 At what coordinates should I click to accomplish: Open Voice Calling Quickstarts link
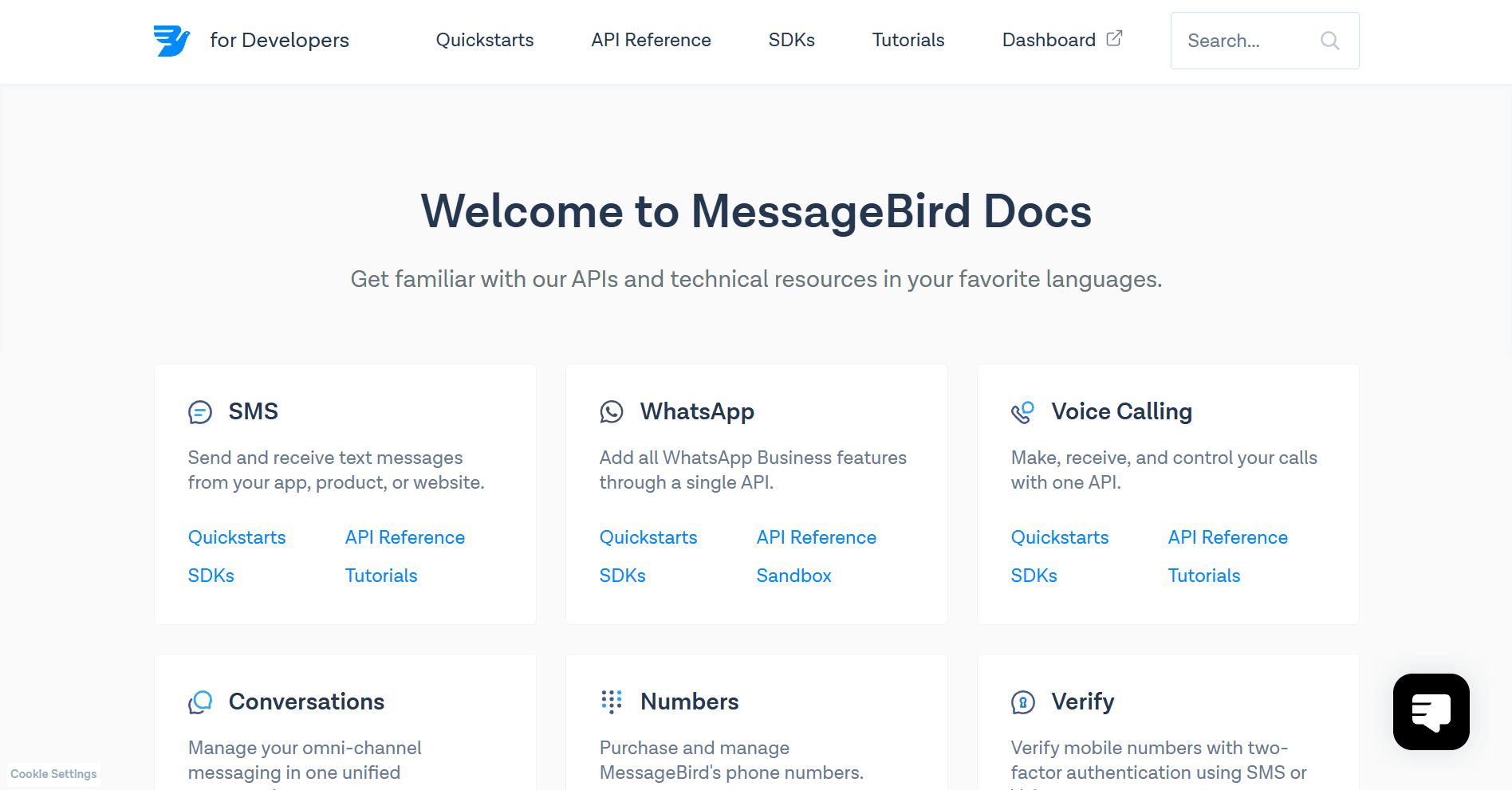1060,537
